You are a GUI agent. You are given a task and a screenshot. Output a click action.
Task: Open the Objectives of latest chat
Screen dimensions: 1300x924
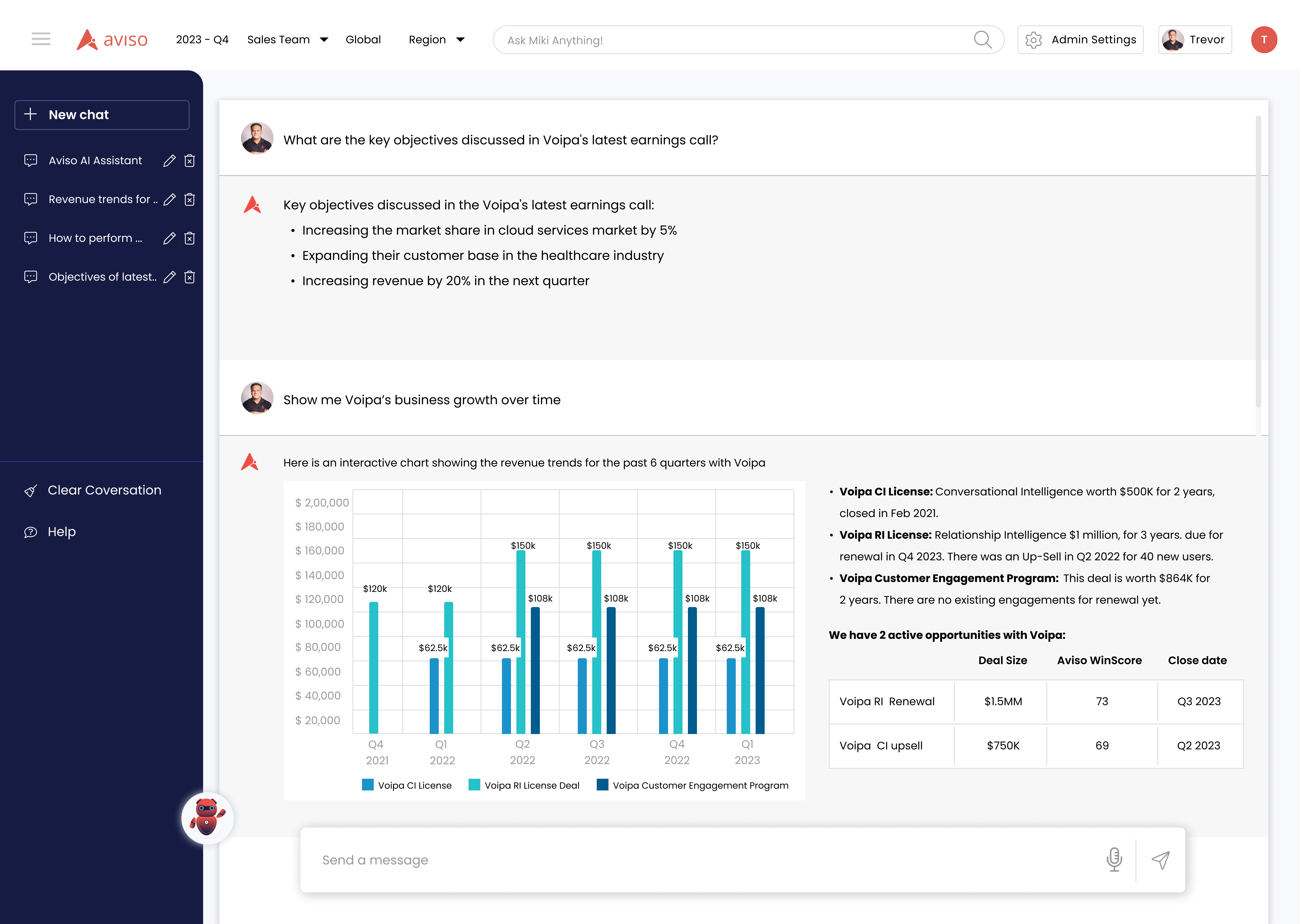click(102, 277)
